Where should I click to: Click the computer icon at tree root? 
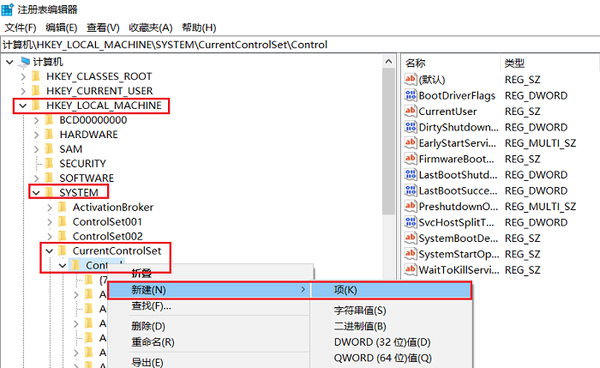point(25,62)
